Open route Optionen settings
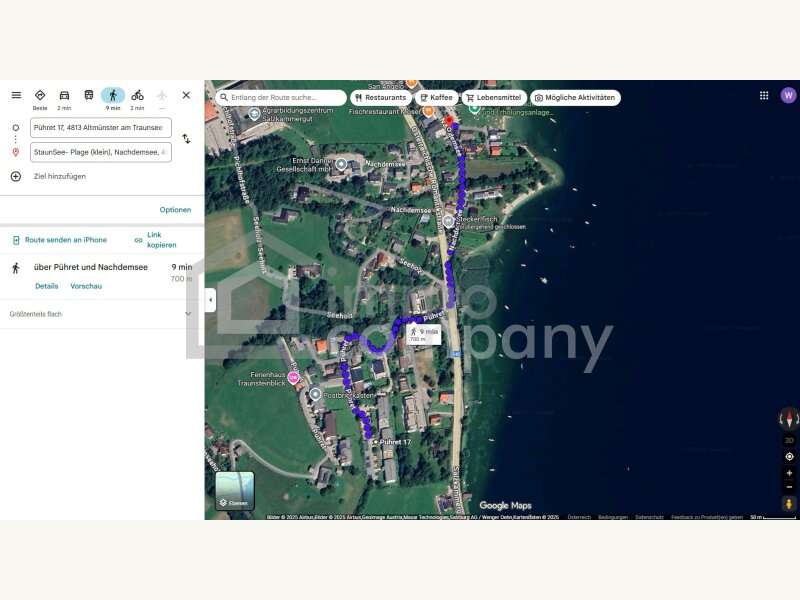 [x=175, y=210]
